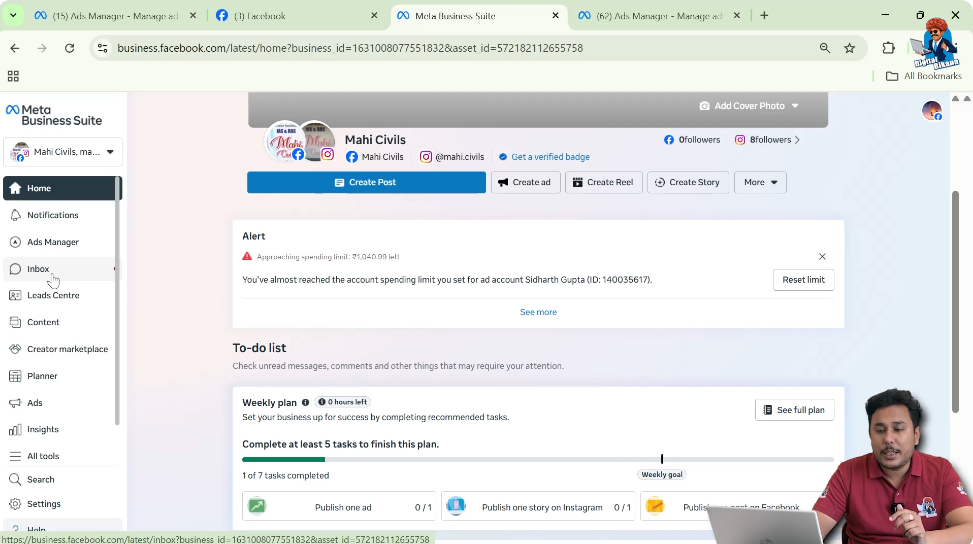The height and width of the screenshot is (544, 973).
Task: Click the Planner calendar grid icon
Action: pyautogui.click(x=15, y=376)
